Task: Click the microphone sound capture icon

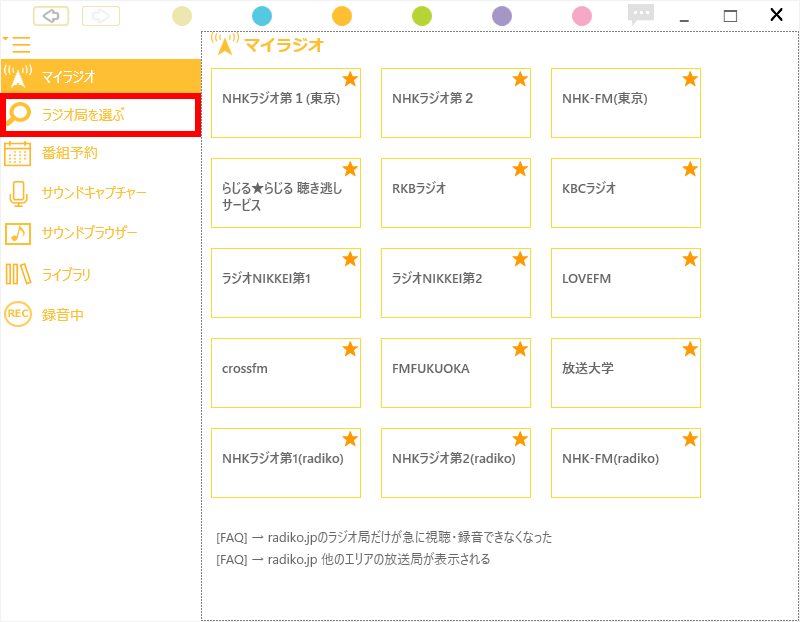Action: 18,194
